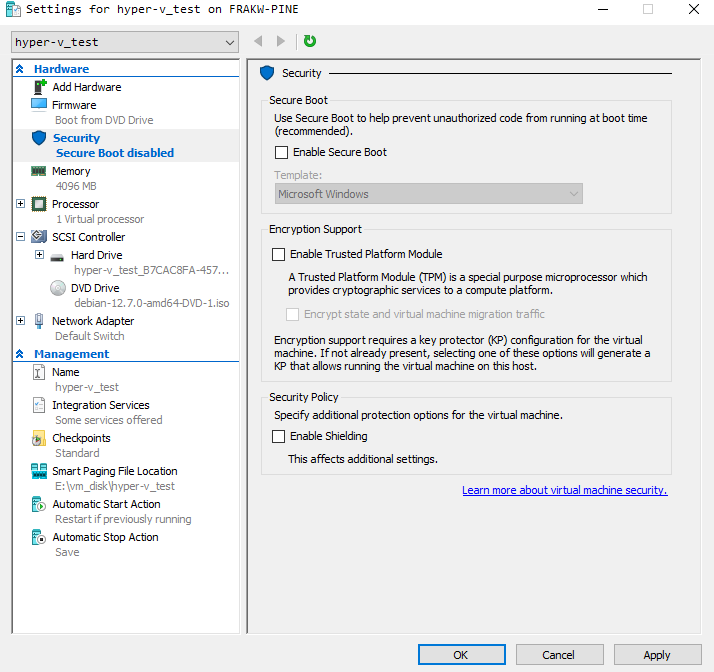
Task: Open the hyper-v_test virtual machine dropdown
Action: (x=125, y=42)
